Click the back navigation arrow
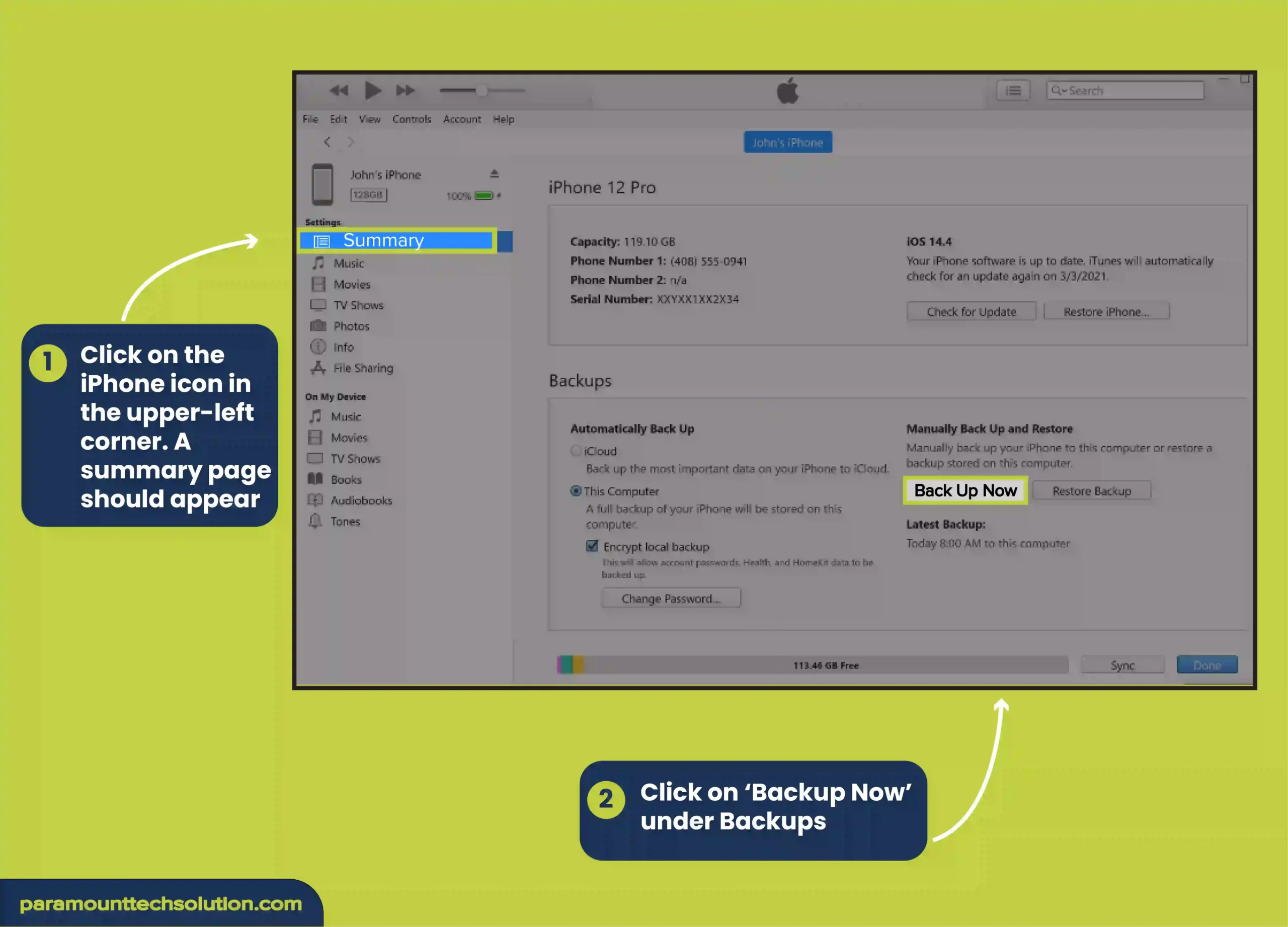 (327, 142)
